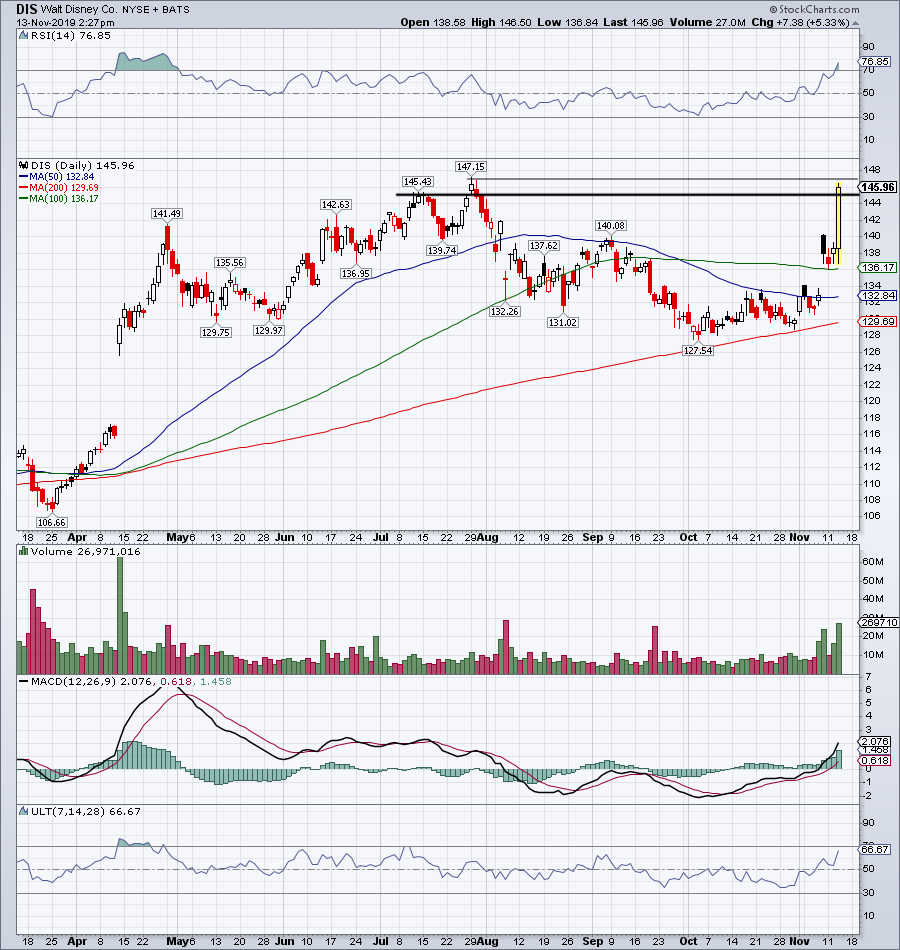Click the 129.75 low price label
The width and height of the screenshot is (900, 950).
(x=216, y=332)
